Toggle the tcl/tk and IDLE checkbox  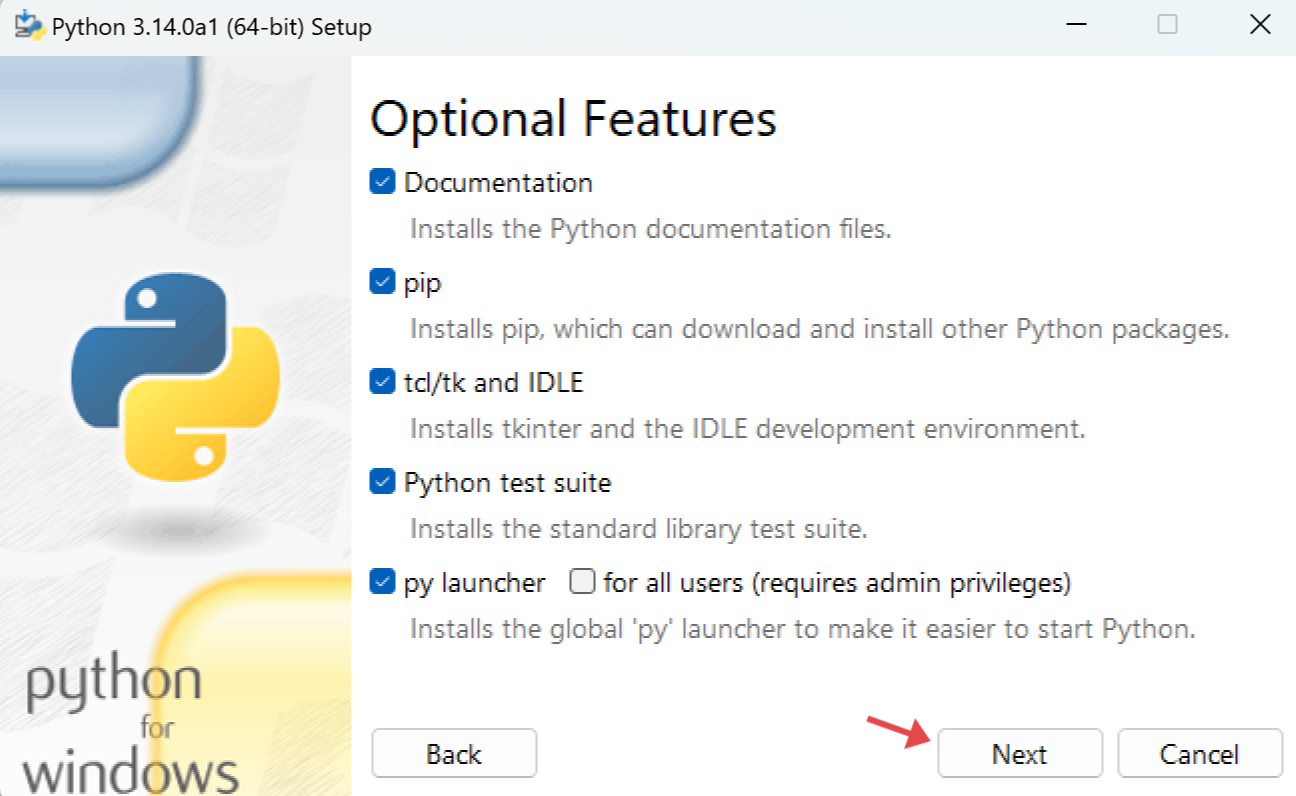382,381
